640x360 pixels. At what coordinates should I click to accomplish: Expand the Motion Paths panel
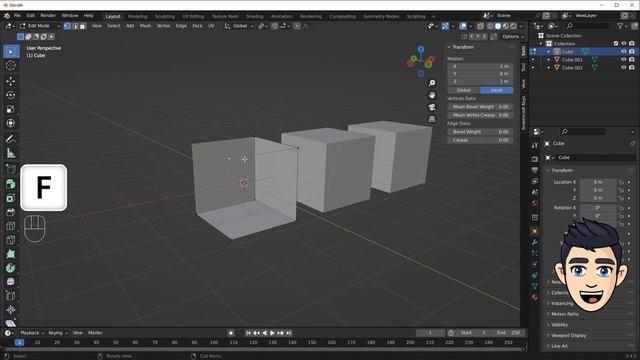(564, 314)
